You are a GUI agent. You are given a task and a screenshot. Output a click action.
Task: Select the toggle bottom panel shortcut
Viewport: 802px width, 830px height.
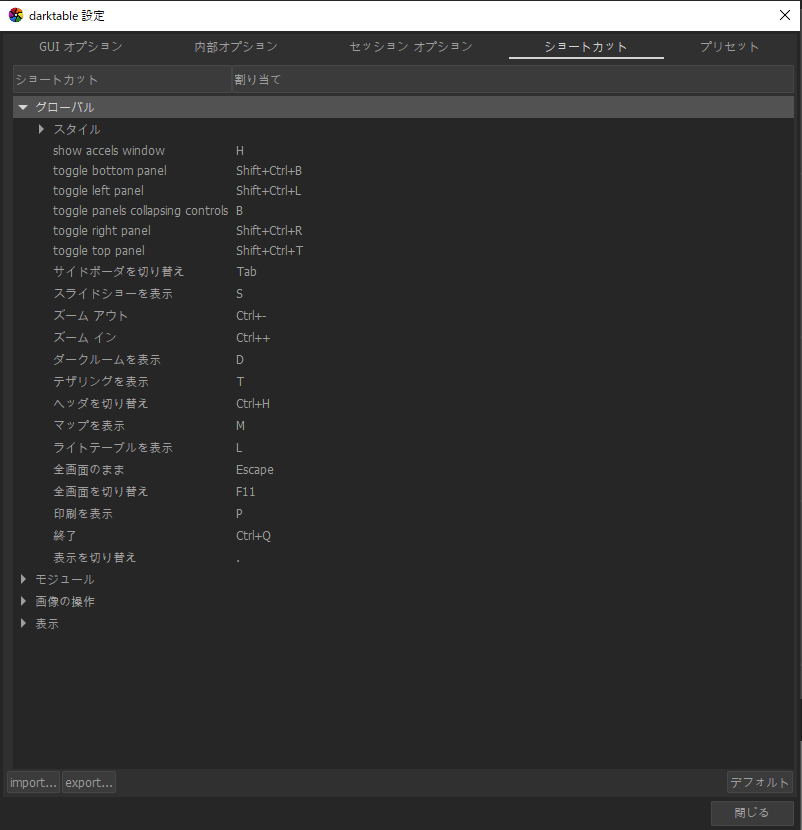[x=403, y=170]
